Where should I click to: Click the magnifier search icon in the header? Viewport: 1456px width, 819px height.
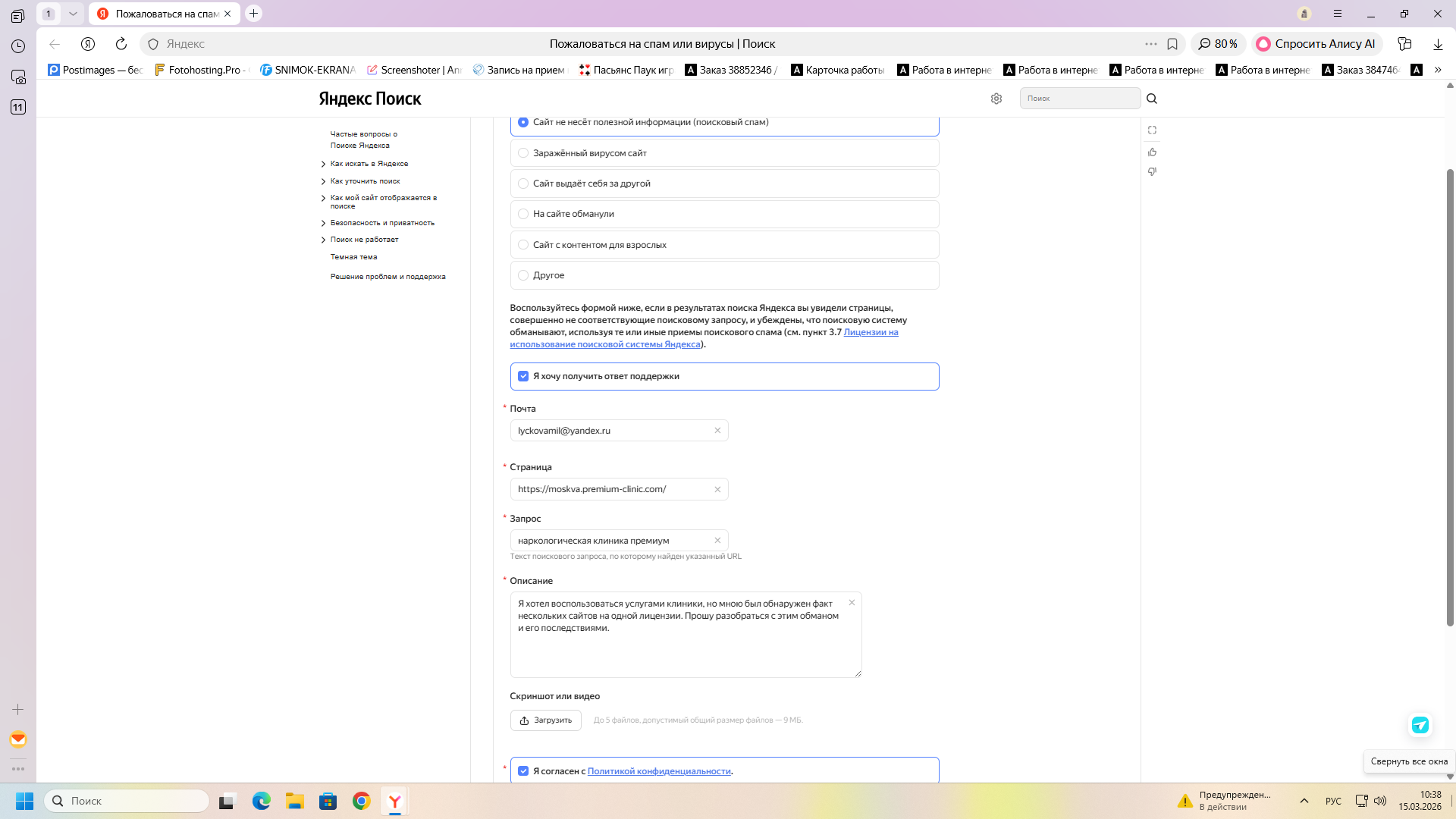tap(1152, 99)
